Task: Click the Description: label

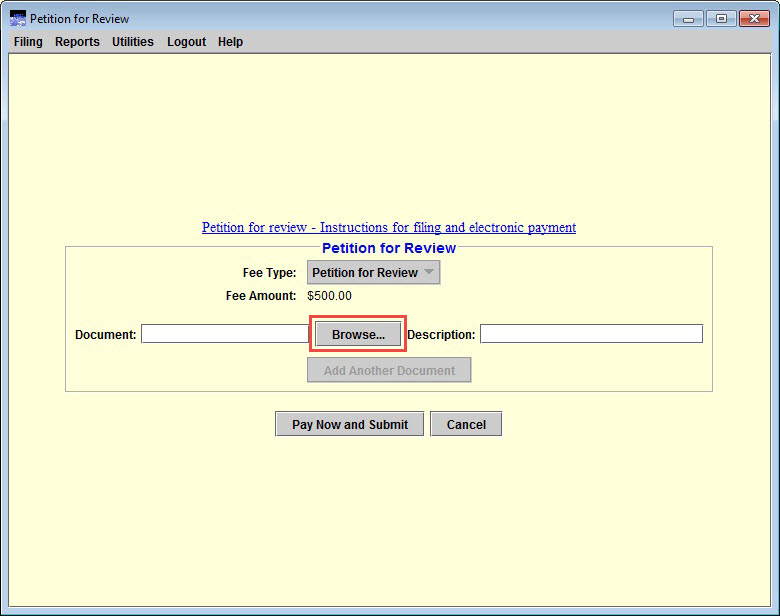Action: coord(441,334)
